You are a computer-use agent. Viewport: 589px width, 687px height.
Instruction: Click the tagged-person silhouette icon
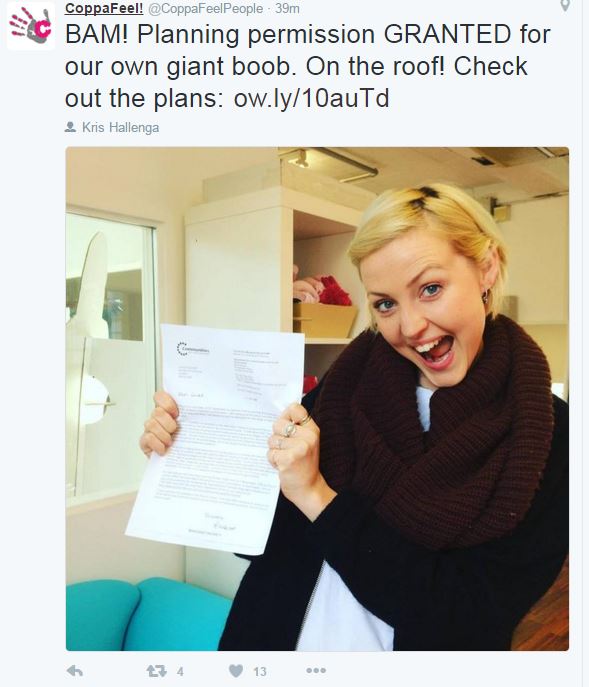pyautogui.click(x=70, y=127)
